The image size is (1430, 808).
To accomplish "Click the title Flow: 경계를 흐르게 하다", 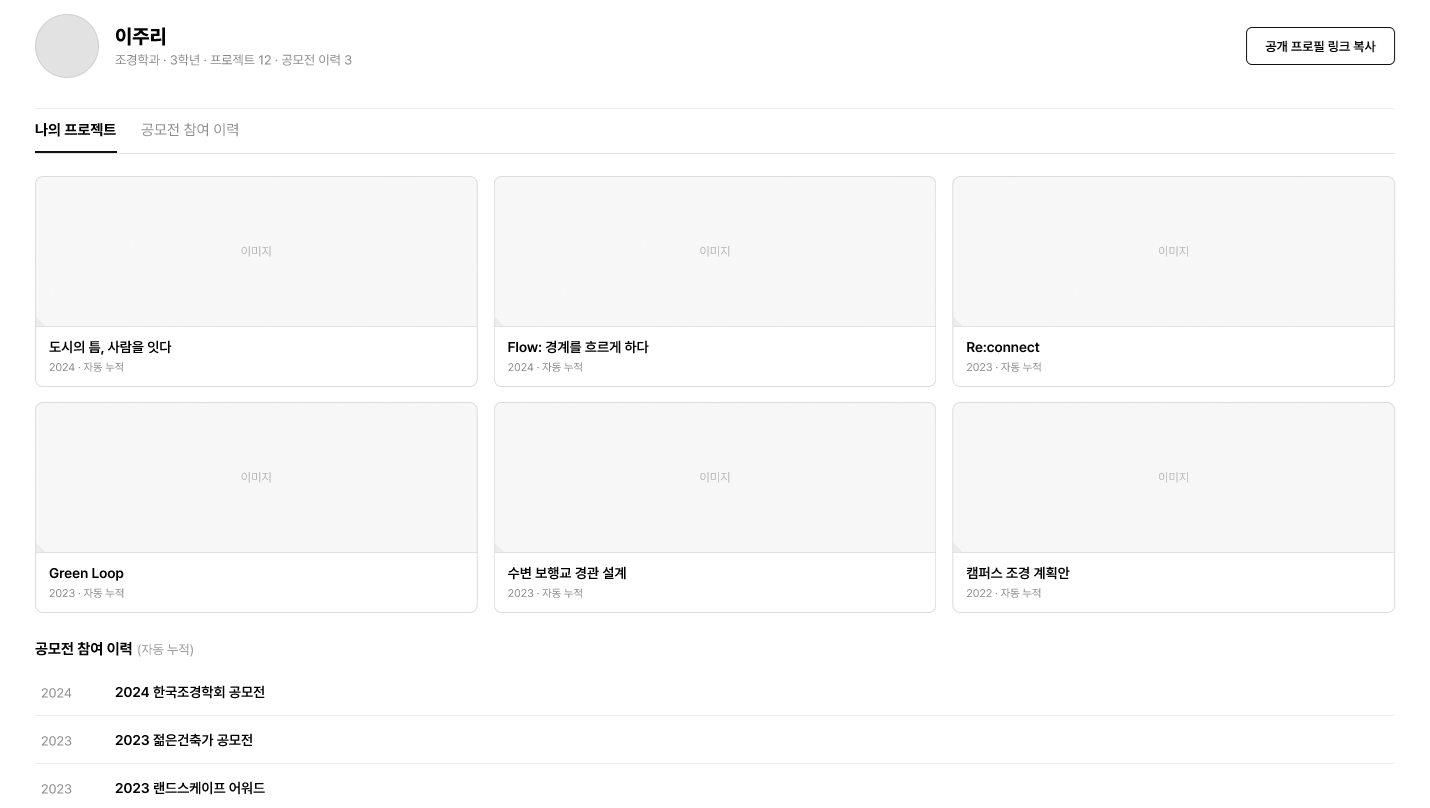I will click(578, 347).
